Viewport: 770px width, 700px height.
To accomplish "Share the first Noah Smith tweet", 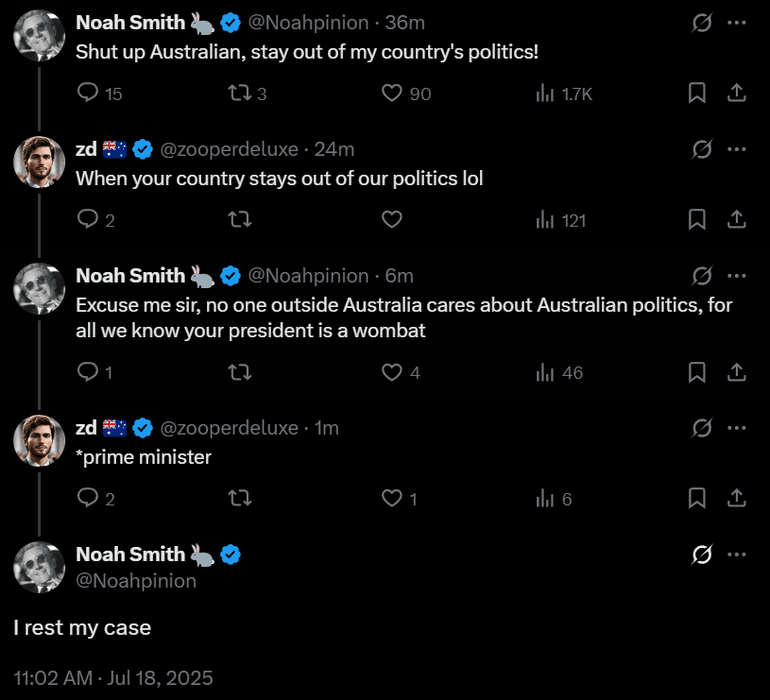I will coord(736,93).
